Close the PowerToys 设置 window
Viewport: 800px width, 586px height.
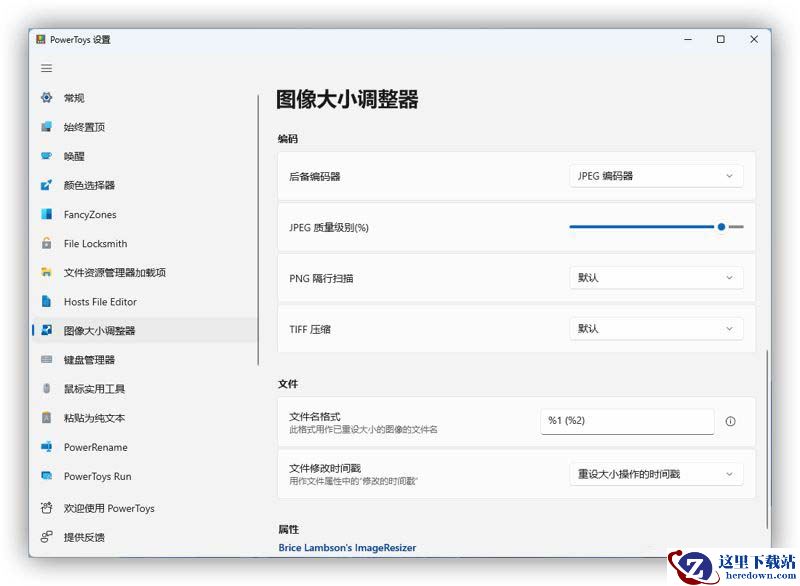[754, 39]
